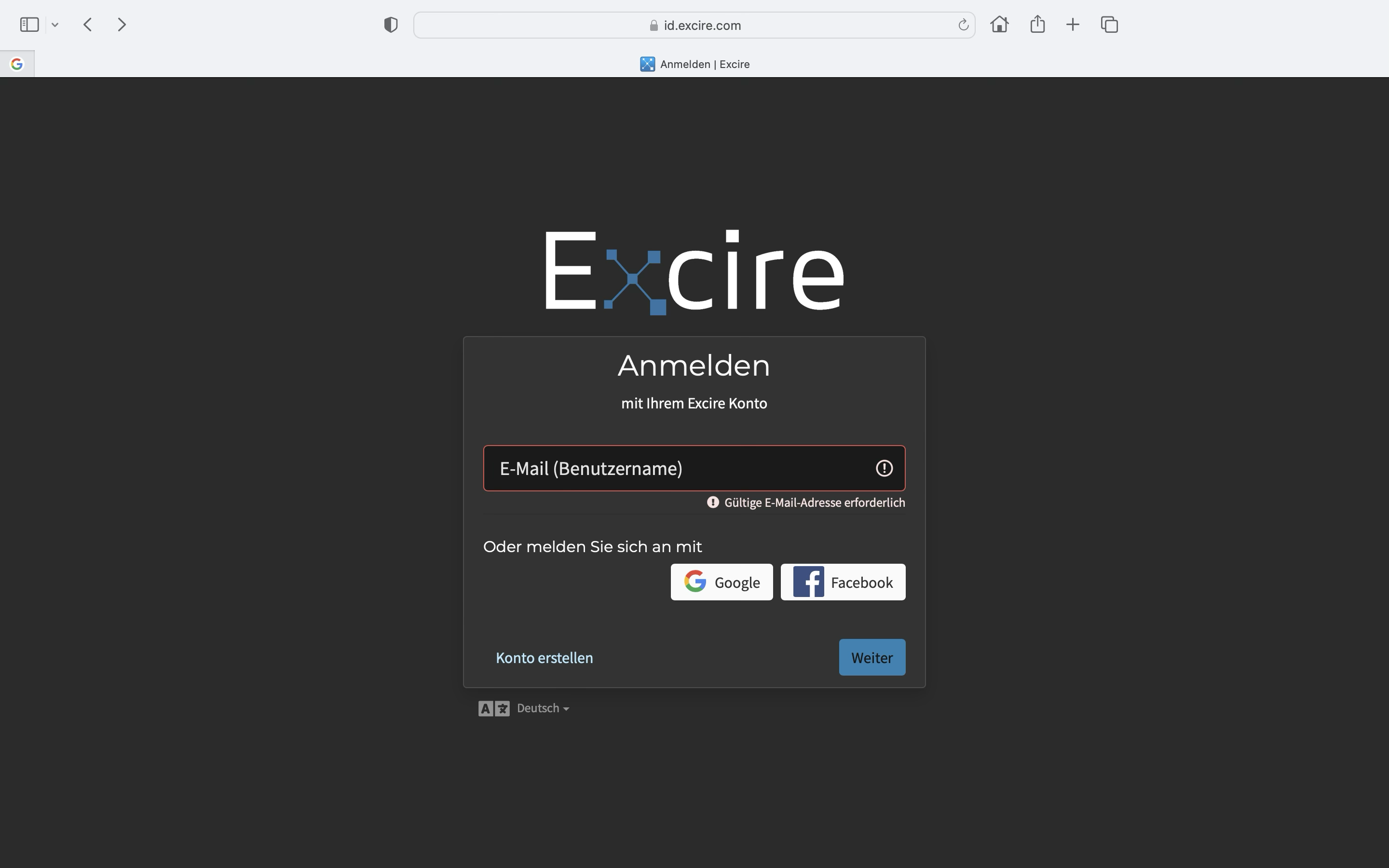Click the Weiter button
The height and width of the screenshot is (868, 1389).
(x=872, y=657)
